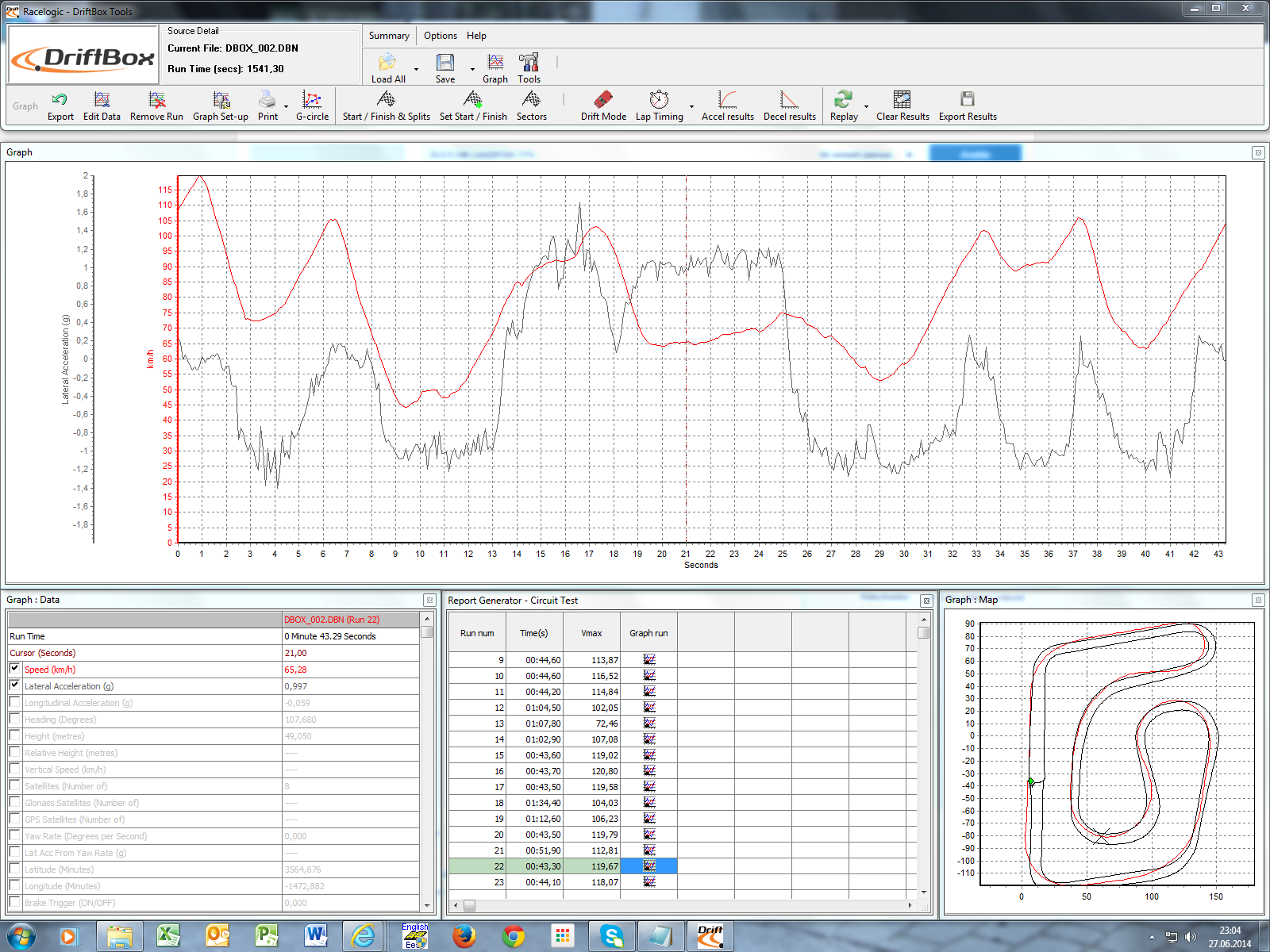This screenshot has height=952, width=1270.
Task: Click the report table horizontal scrollbar thumb
Action: pyautogui.click(x=469, y=905)
